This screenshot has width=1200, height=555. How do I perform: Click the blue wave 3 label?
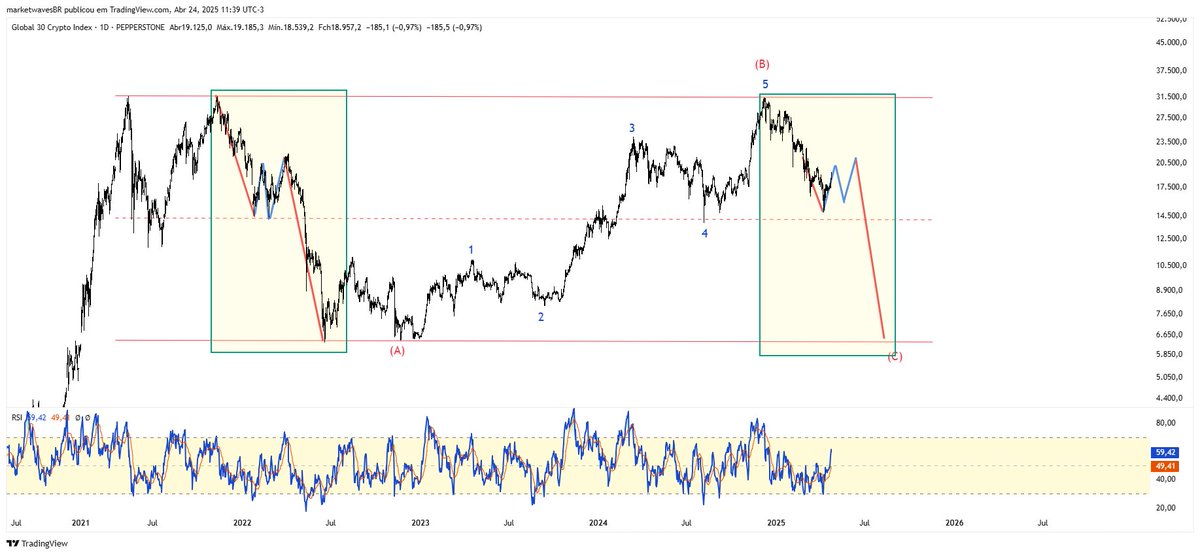pyautogui.click(x=631, y=128)
